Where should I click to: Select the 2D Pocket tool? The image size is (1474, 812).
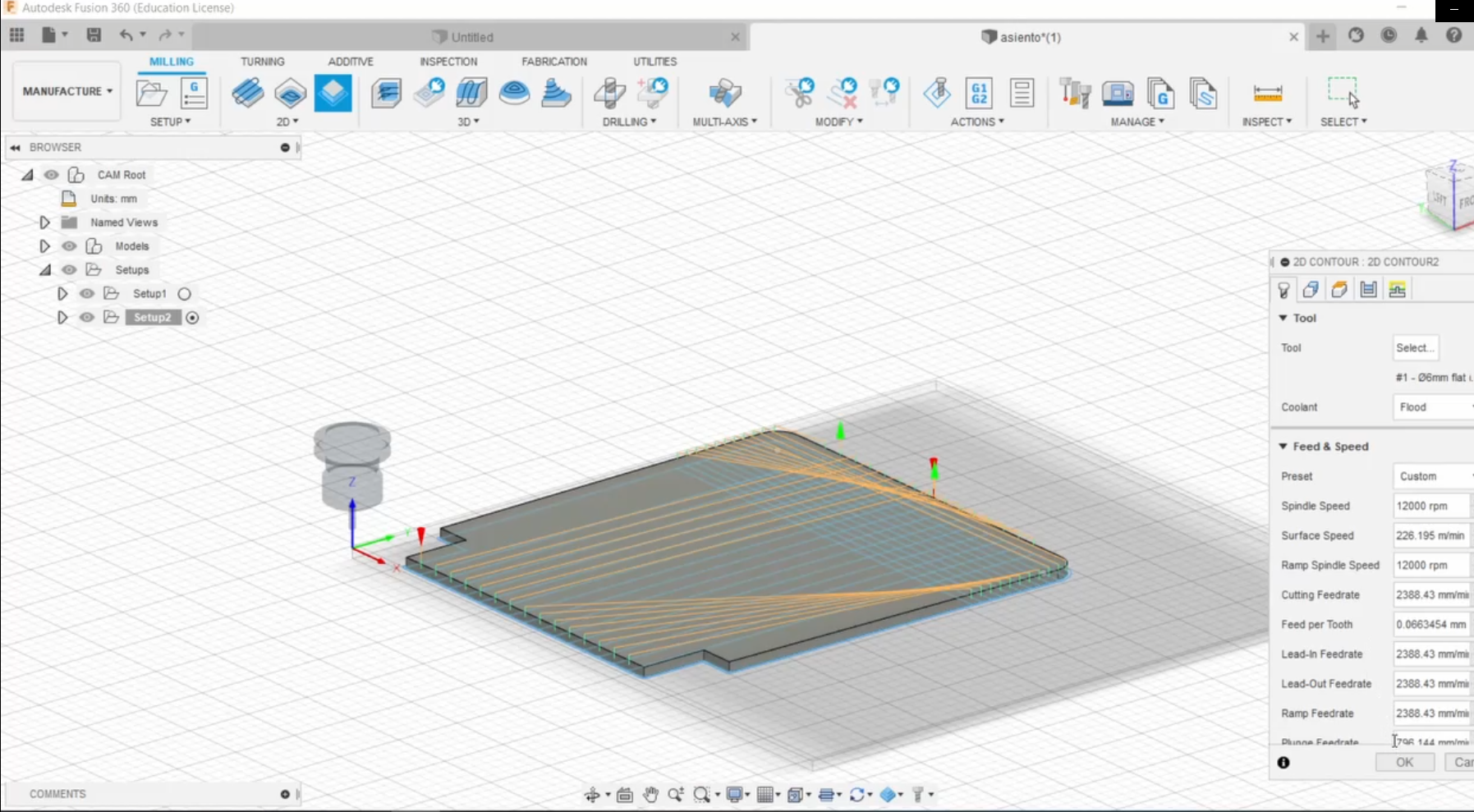click(x=290, y=93)
